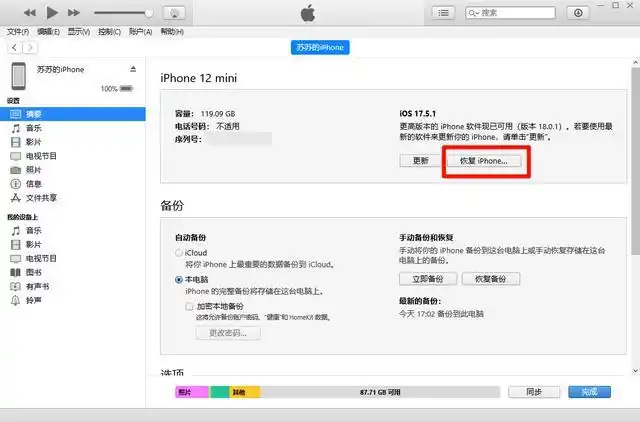Click the scroll up arrow

(636, 63)
